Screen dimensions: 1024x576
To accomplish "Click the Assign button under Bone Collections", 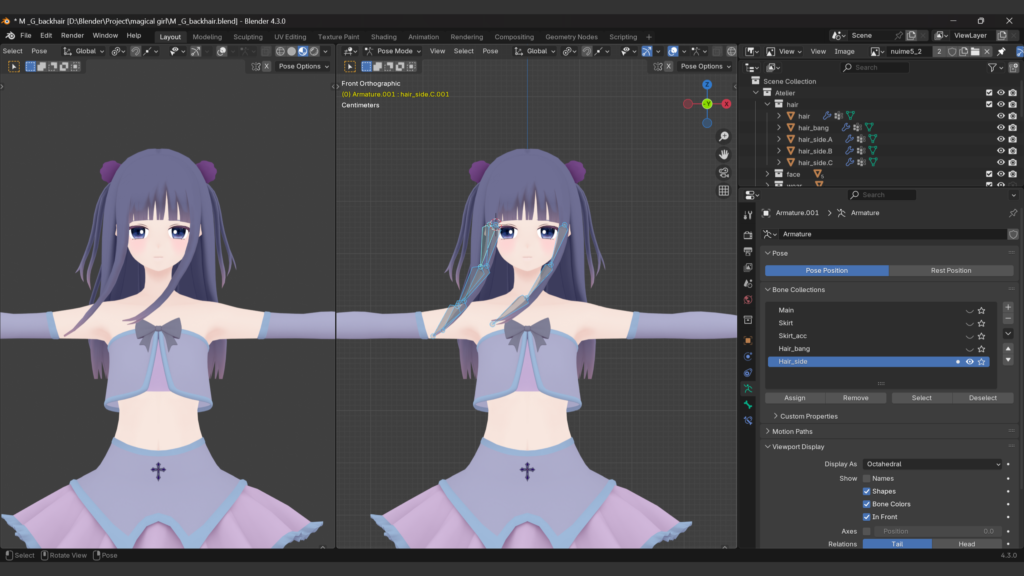I will [x=793, y=397].
